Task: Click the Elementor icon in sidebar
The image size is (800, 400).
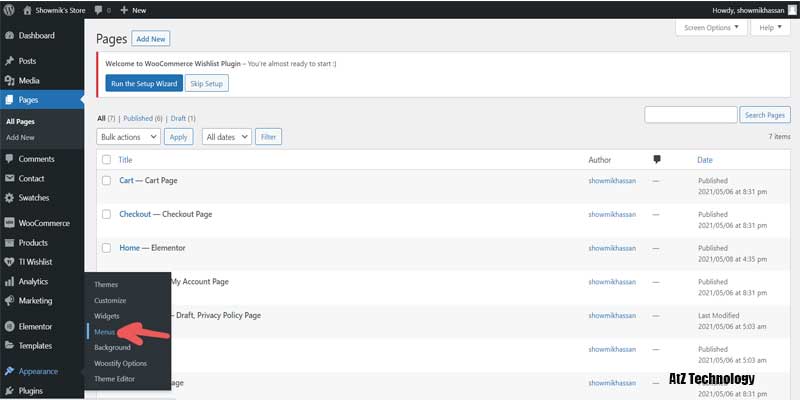Action: point(9,326)
